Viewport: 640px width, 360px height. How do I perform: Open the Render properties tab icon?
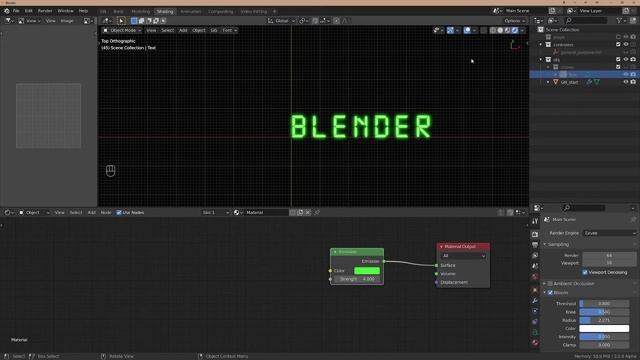tap(535, 234)
